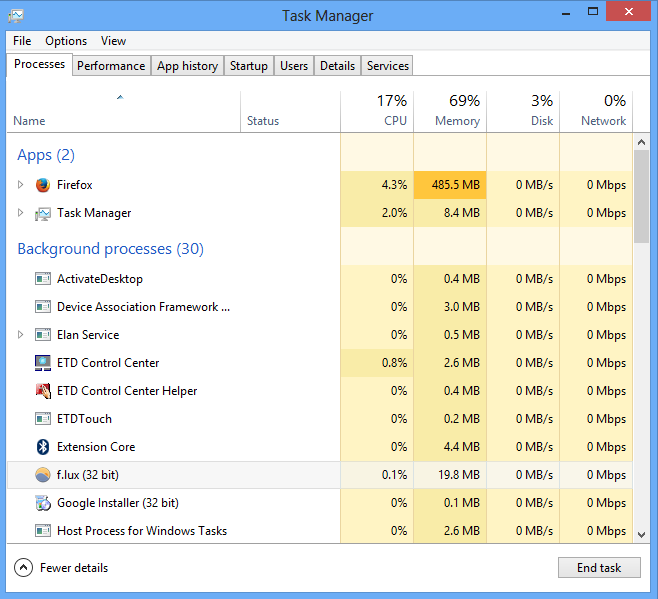Expand the Firefox process group
This screenshot has height=599, width=658.
pos(20,185)
